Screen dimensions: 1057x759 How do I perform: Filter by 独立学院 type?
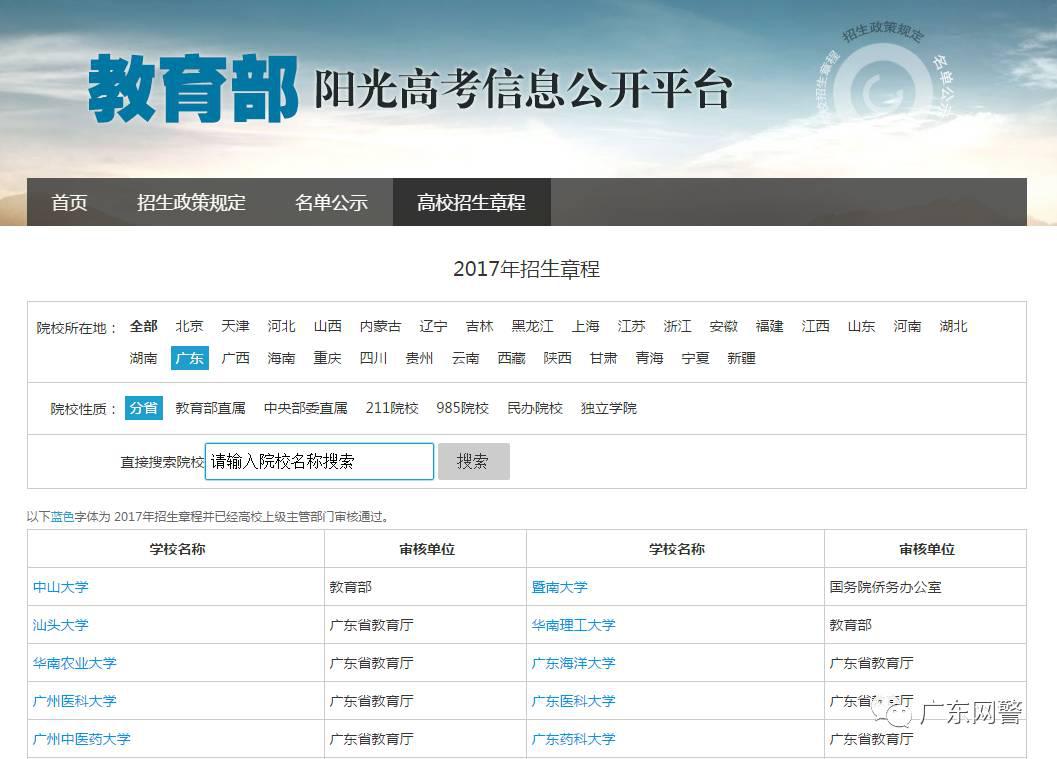pyautogui.click(x=608, y=408)
